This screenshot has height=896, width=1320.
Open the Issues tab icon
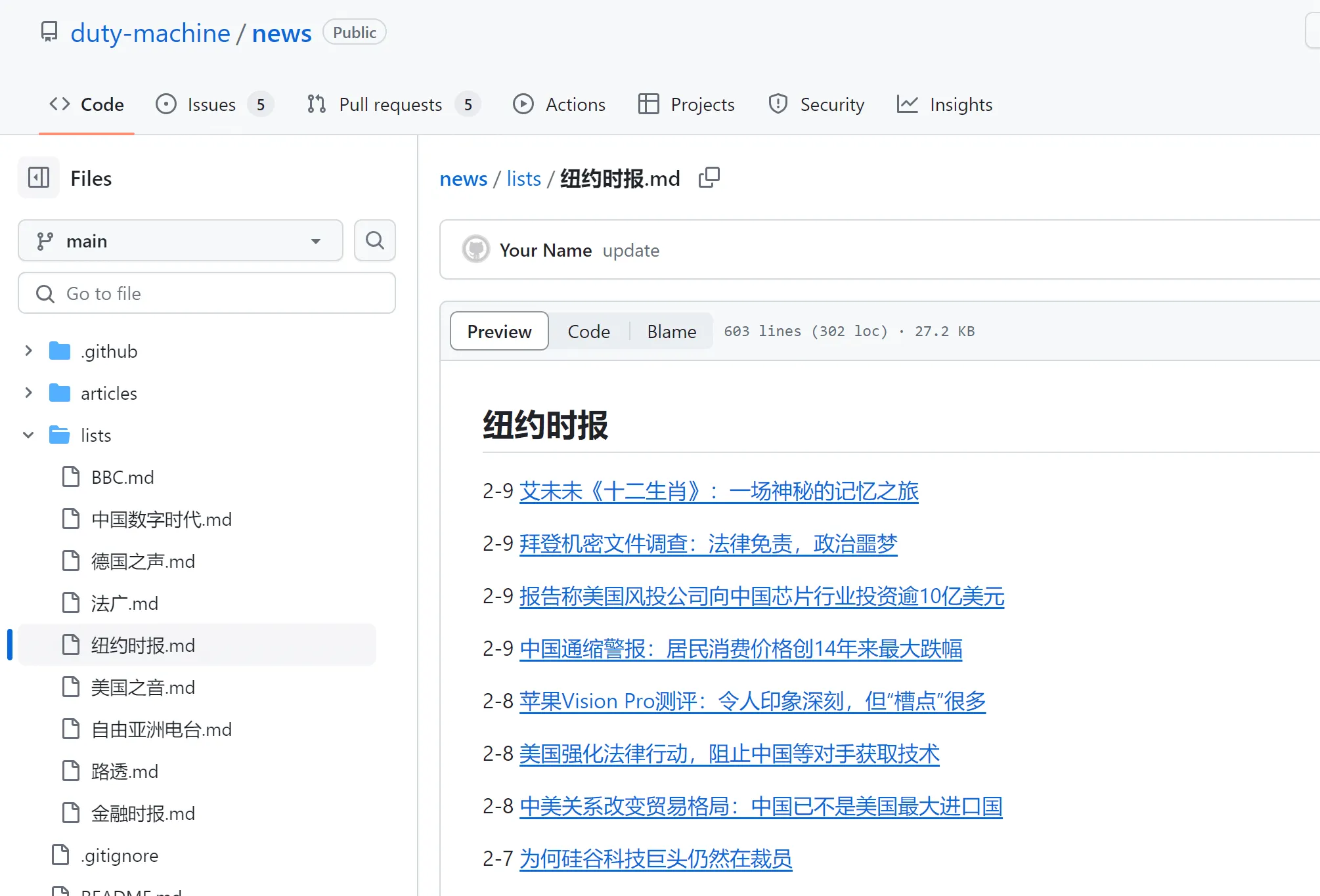pyautogui.click(x=166, y=104)
